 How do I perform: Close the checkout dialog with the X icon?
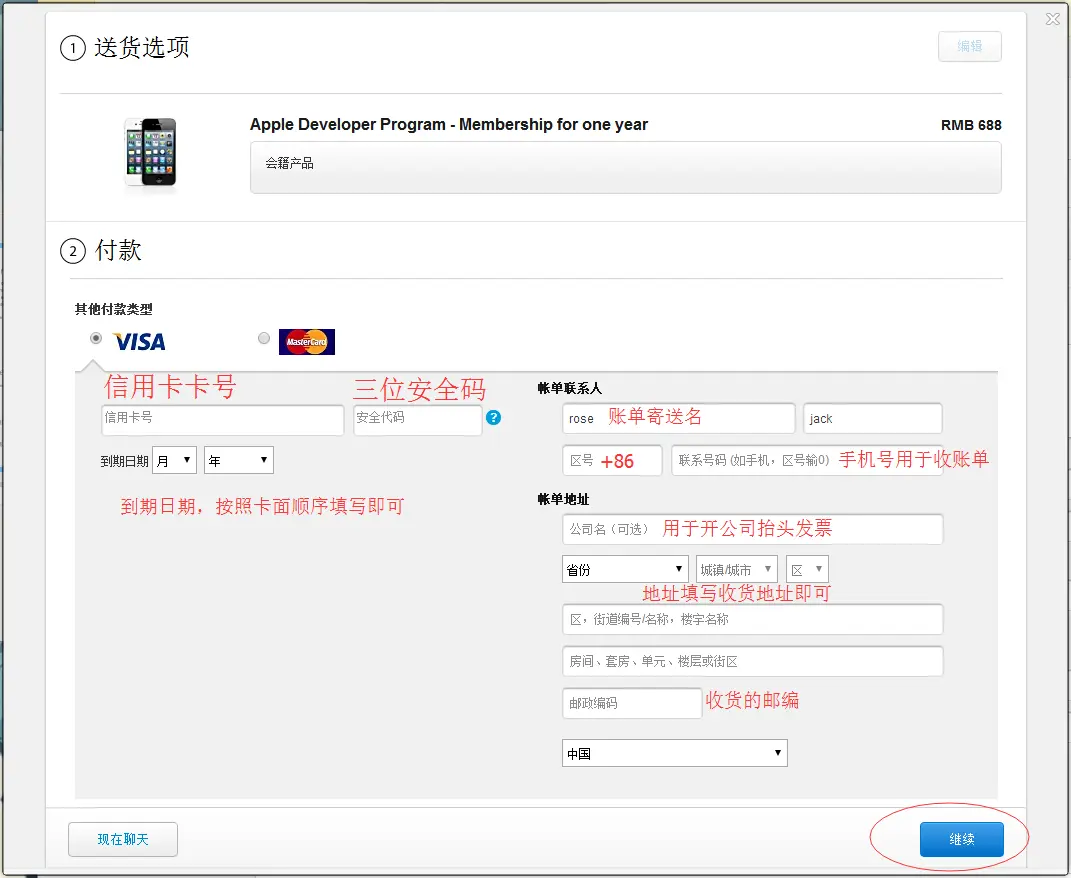pos(1053,20)
